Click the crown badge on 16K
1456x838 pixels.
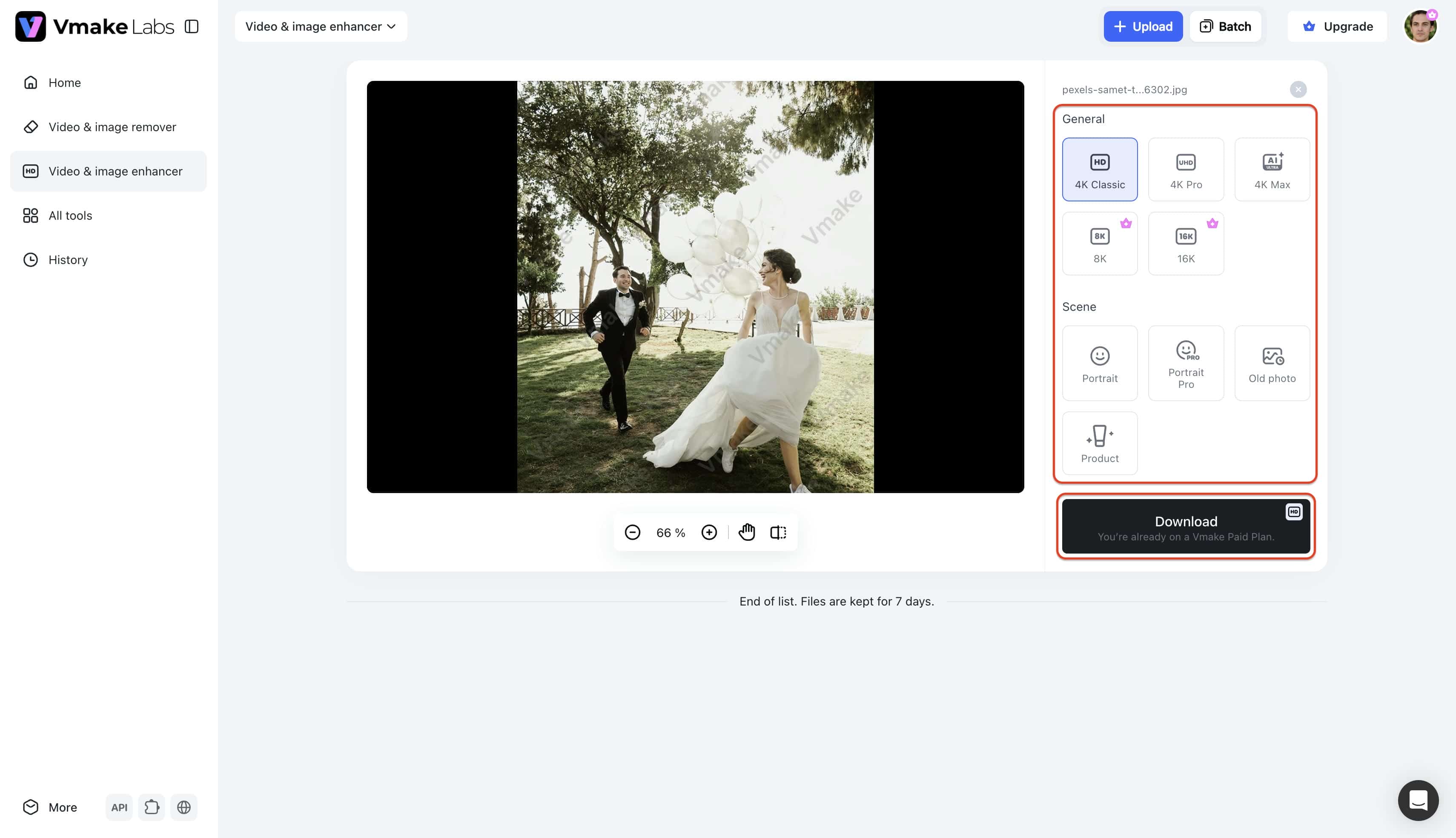pyautogui.click(x=1212, y=223)
